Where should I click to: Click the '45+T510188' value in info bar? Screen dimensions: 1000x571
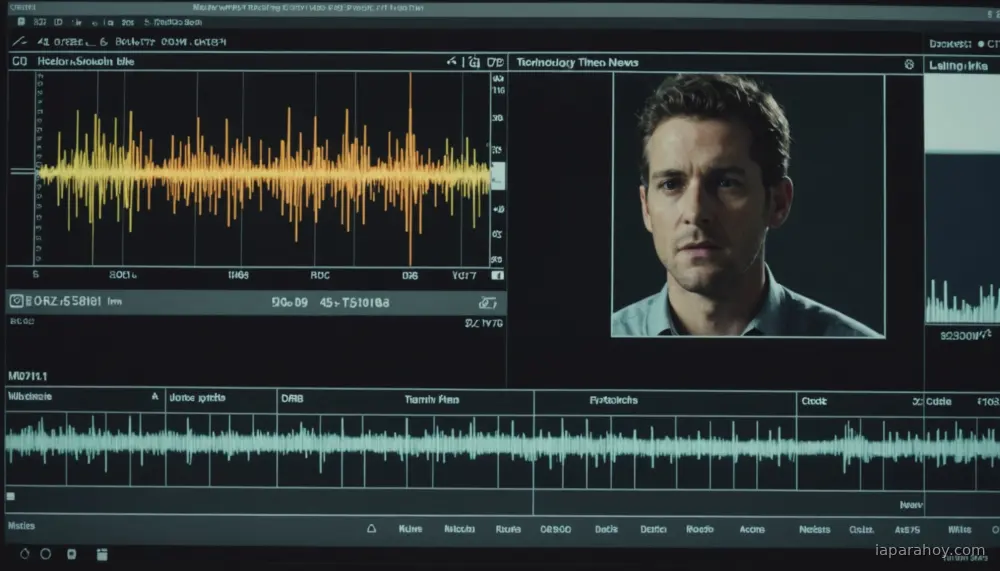pyautogui.click(x=354, y=302)
